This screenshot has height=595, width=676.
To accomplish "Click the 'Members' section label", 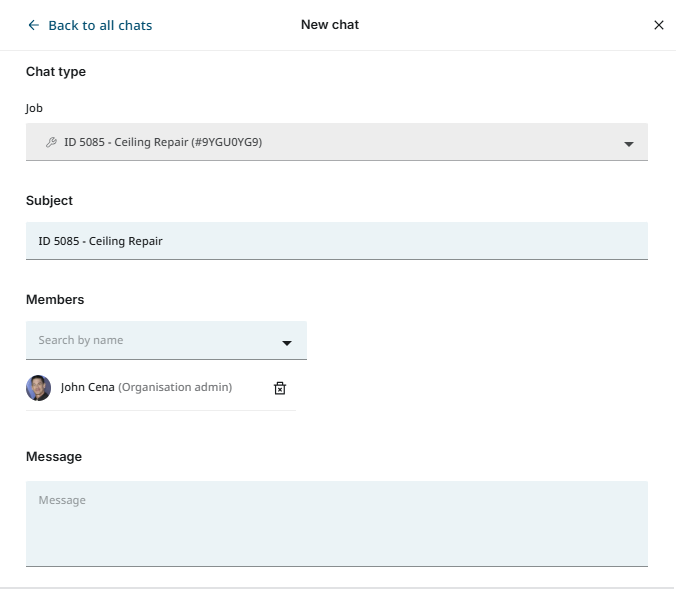I will pyautogui.click(x=55, y=300).
